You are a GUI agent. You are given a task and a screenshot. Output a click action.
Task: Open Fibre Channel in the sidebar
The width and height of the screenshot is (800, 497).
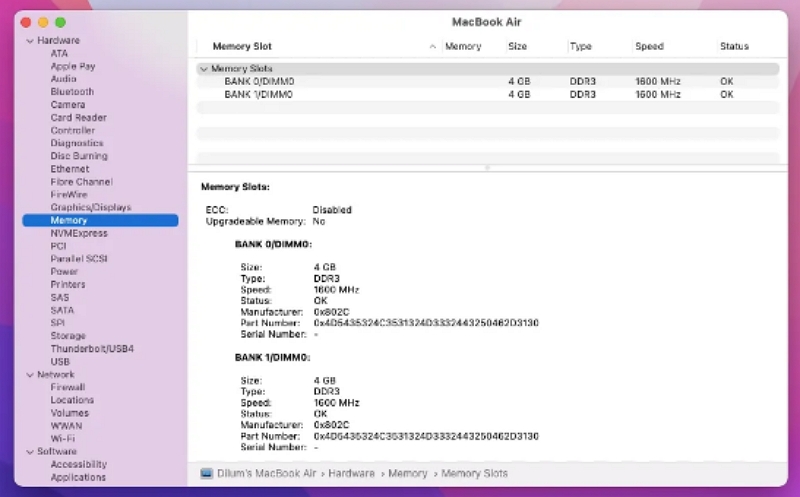(82, 182)
